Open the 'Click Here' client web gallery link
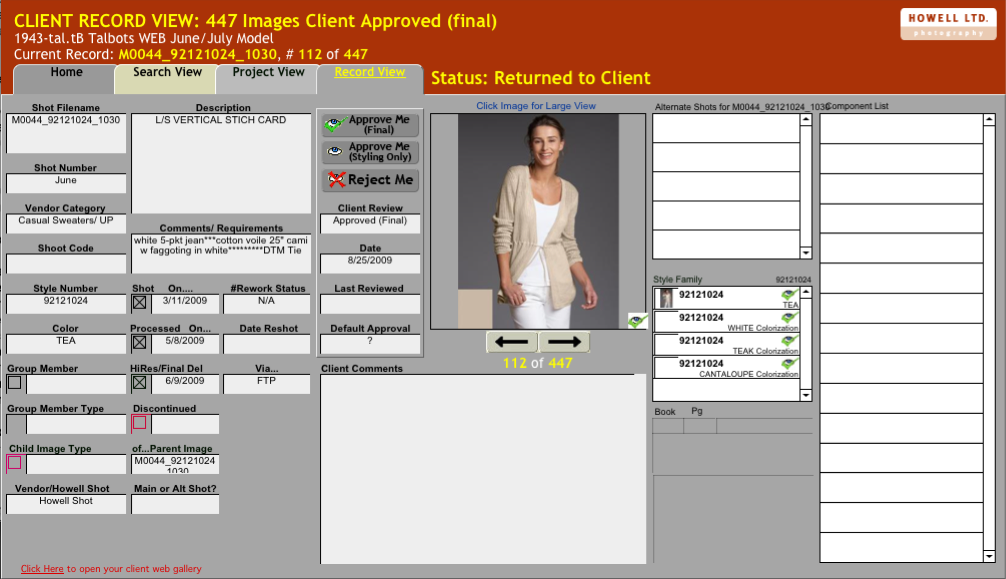The image size is (1006, 579). [42, 569]
